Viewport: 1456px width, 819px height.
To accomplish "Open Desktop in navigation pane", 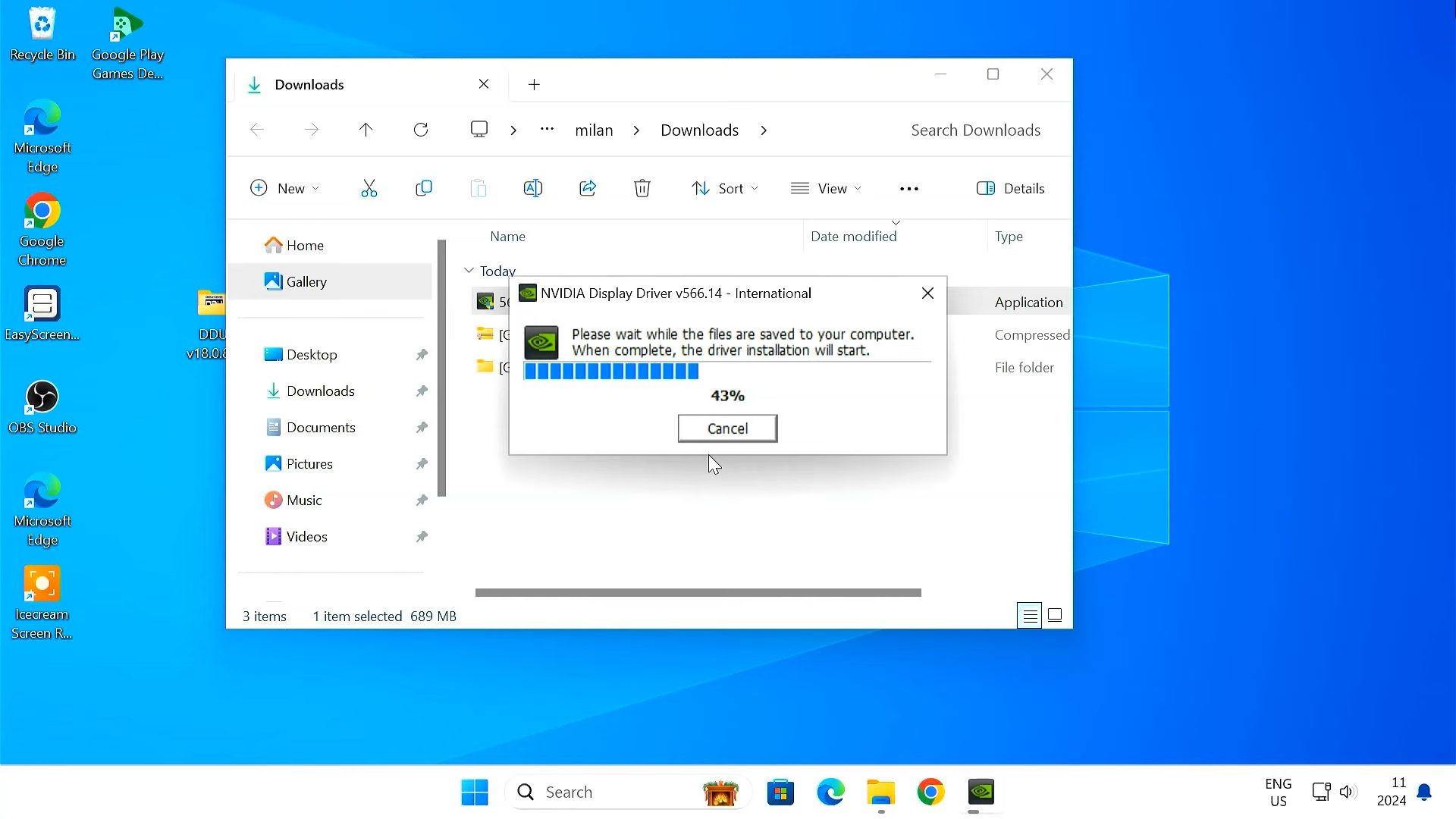I will pyautogui.click(x=331, y=354).
